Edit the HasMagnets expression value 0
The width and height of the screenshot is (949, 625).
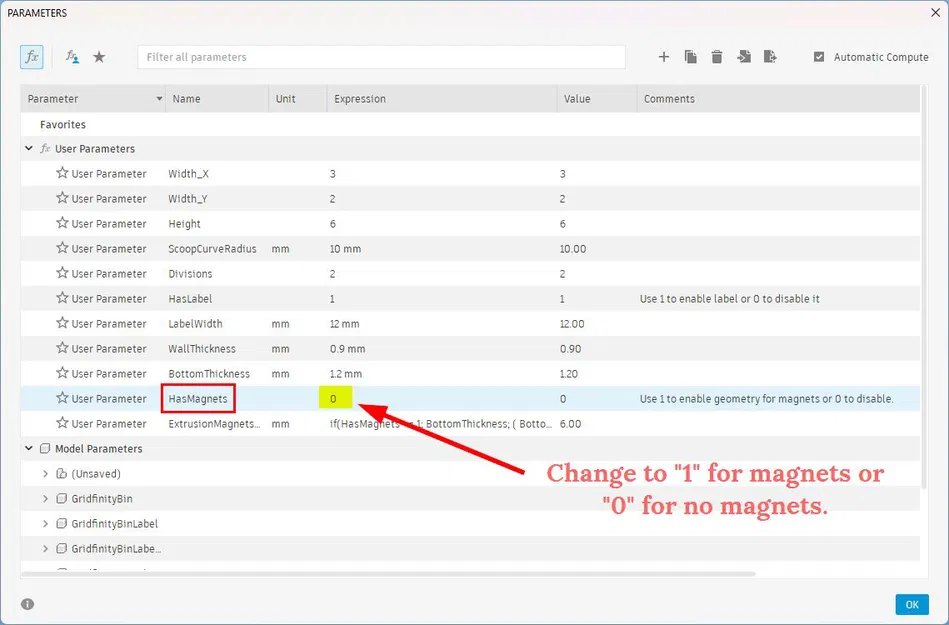(x=333, y=399)
